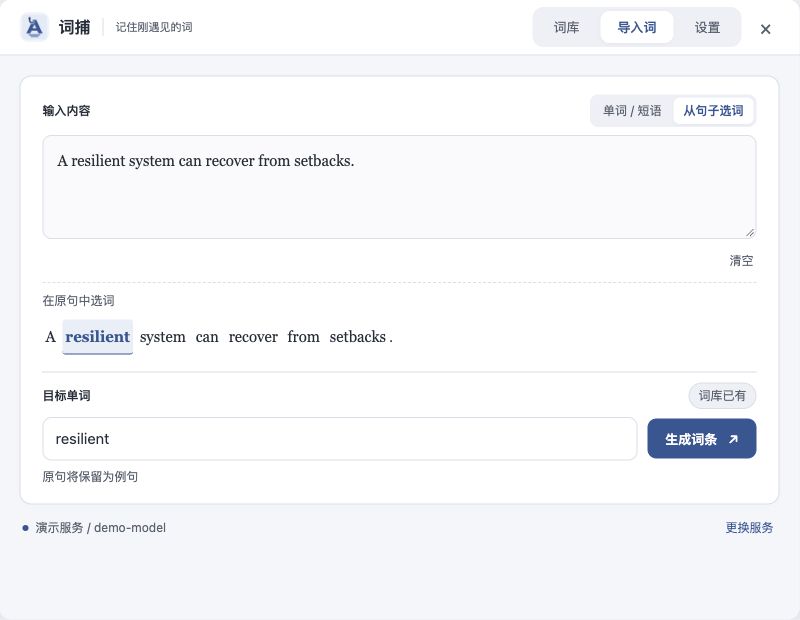Click the 词捕 app logo icon
Viewport: 800px width, 620px height.
tap(34, 27)
